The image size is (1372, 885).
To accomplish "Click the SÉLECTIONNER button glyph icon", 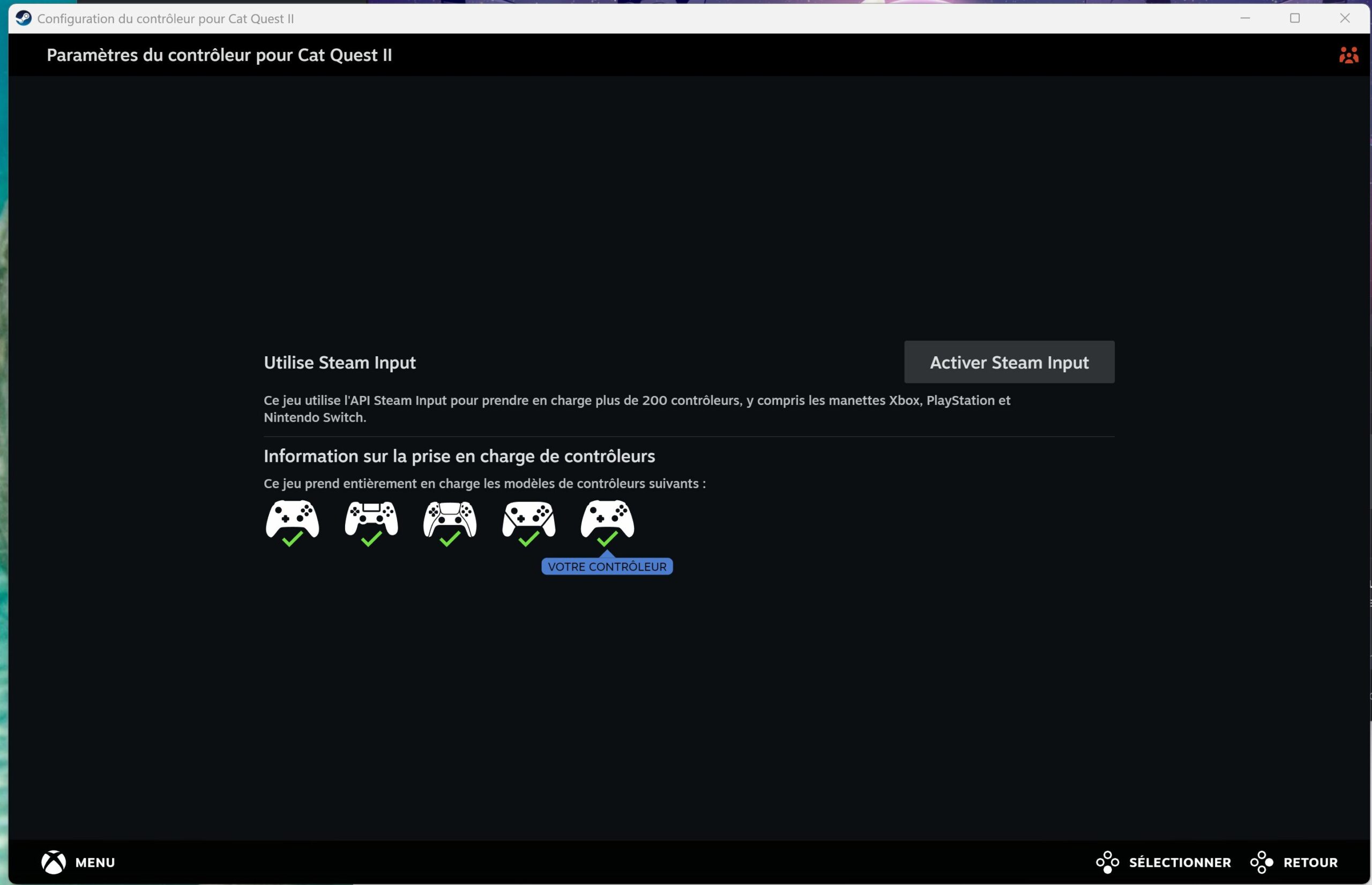I will tap(1108, 862).
